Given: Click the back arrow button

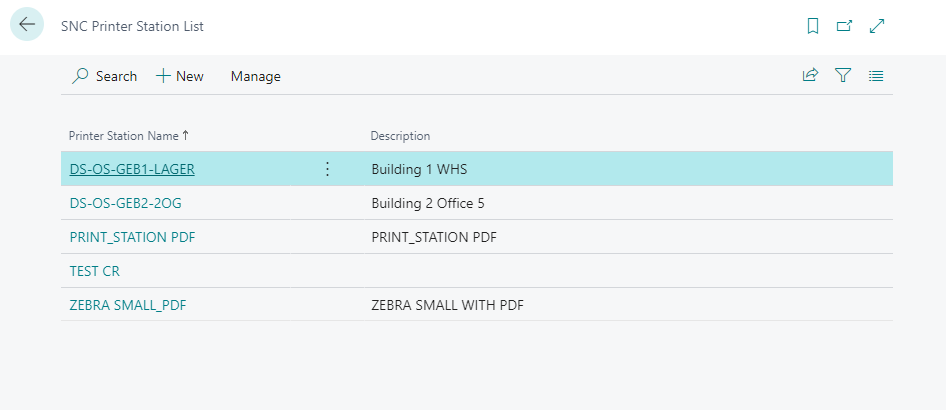Looking at the screenshot, I should pyautogui.click(x=27, y=25).
